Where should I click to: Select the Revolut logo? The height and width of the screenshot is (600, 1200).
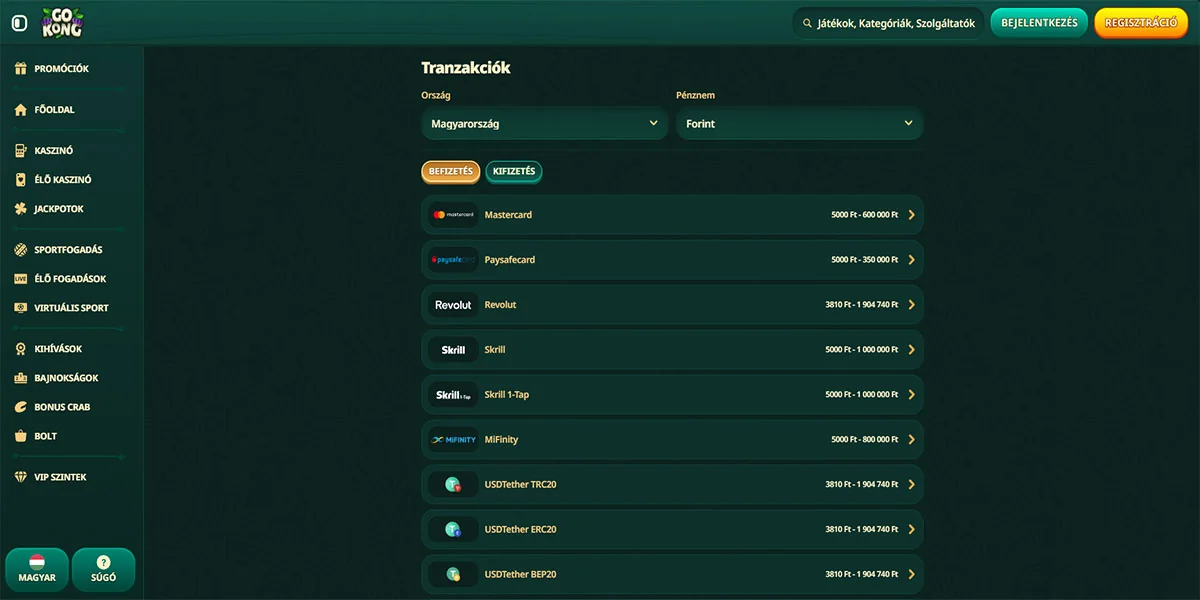tap(453, 305)
